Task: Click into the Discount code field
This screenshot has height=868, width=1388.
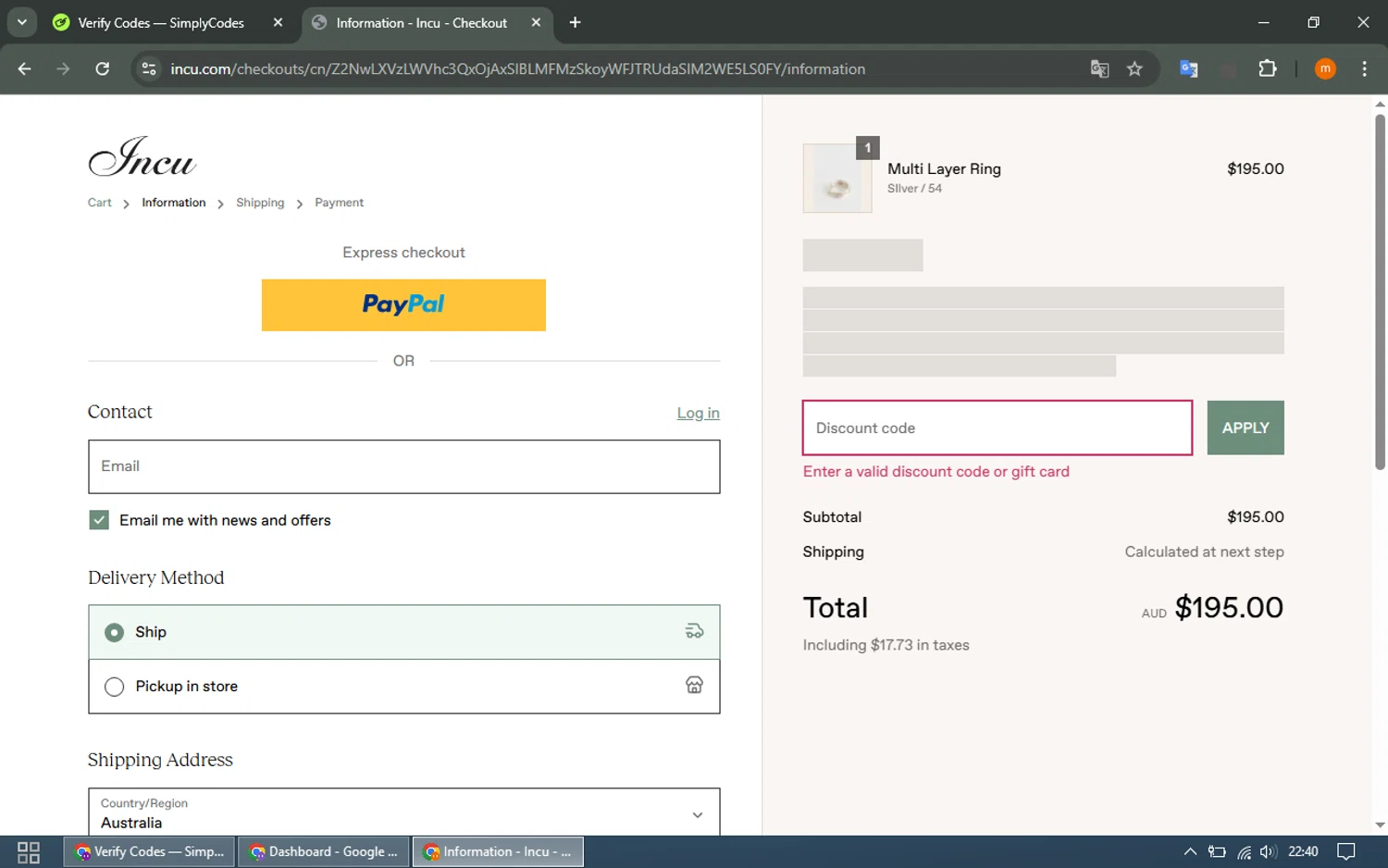Action: click(x=998, y=428)
